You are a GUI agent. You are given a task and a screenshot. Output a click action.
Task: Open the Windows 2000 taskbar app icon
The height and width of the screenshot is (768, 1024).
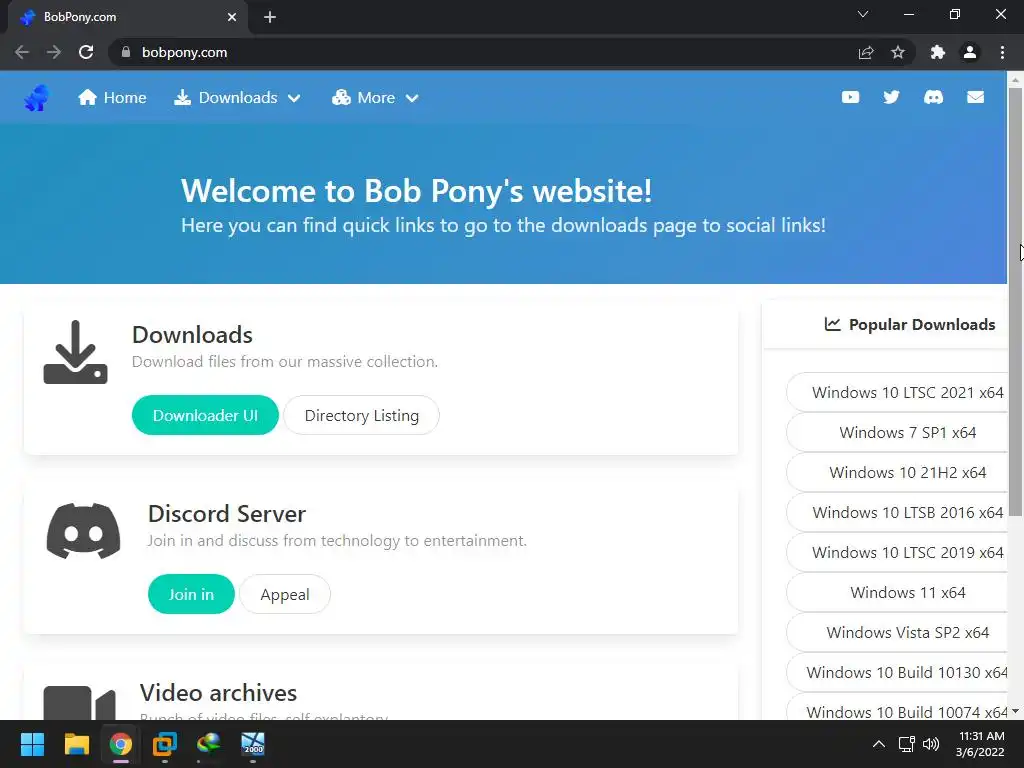click(x=253, y=744)
